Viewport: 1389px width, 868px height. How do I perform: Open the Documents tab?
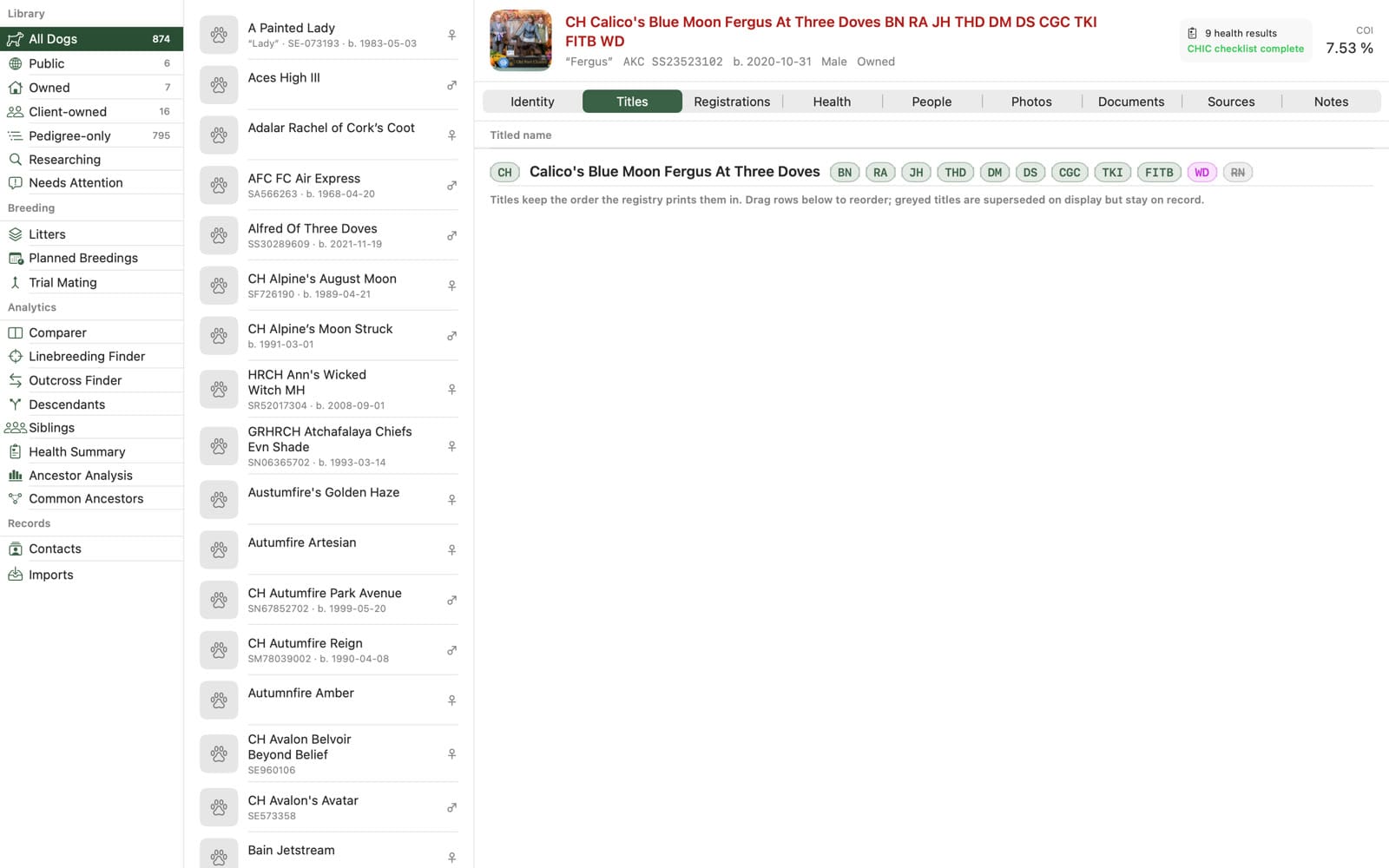click(1131, 102)
